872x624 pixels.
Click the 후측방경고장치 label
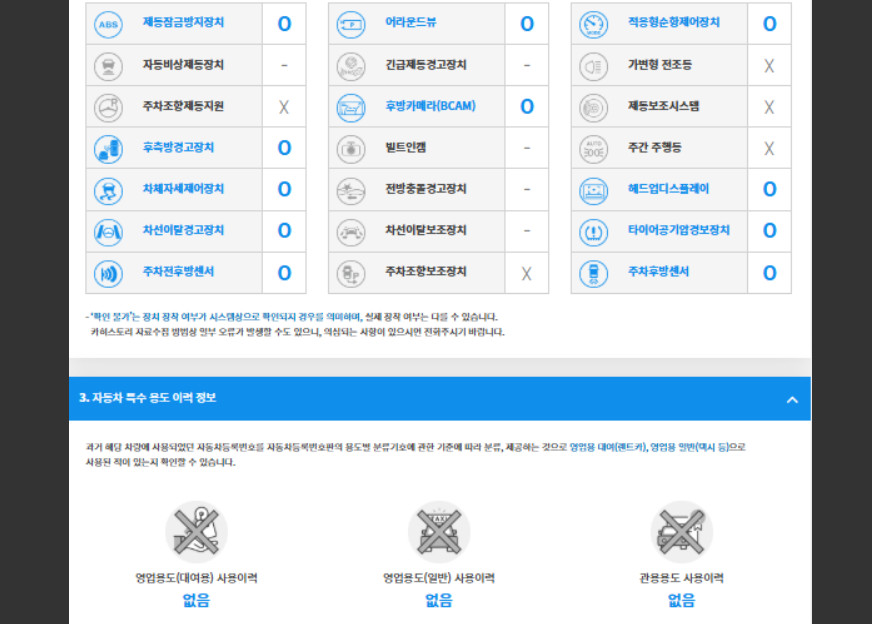[x=178, y=147]
